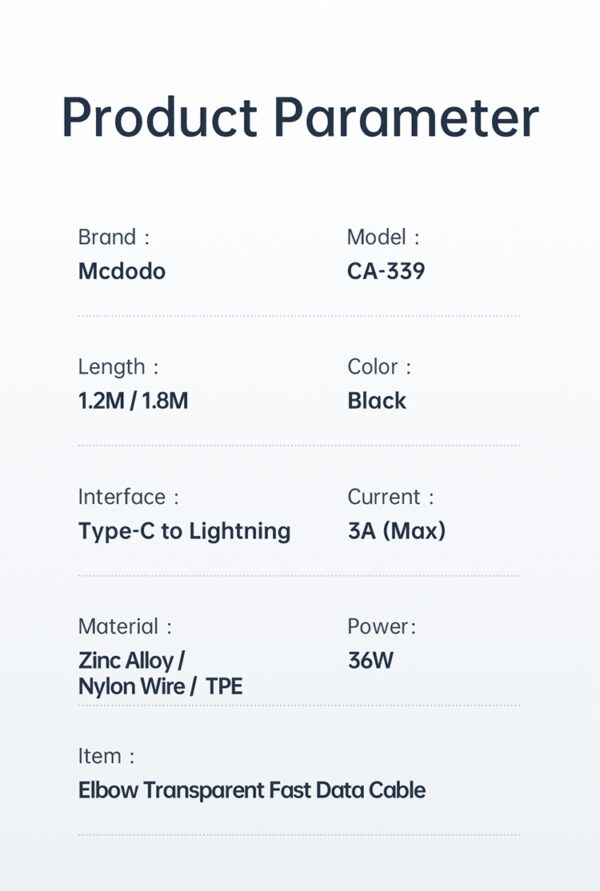Image resolution: width=600 pixels, height=891 pixels.
Task: Click the 1.2M / 1.8M length value
Action: pyautogui.click(x=133, y=401)
